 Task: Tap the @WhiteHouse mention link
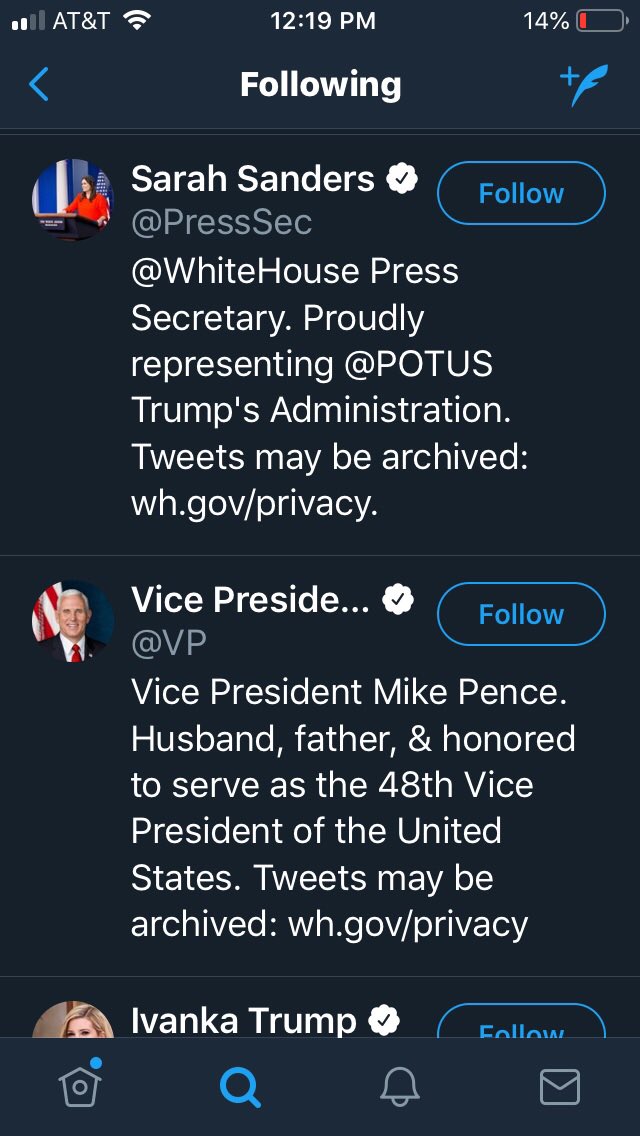pyautogui.click(x=246, y=272)
